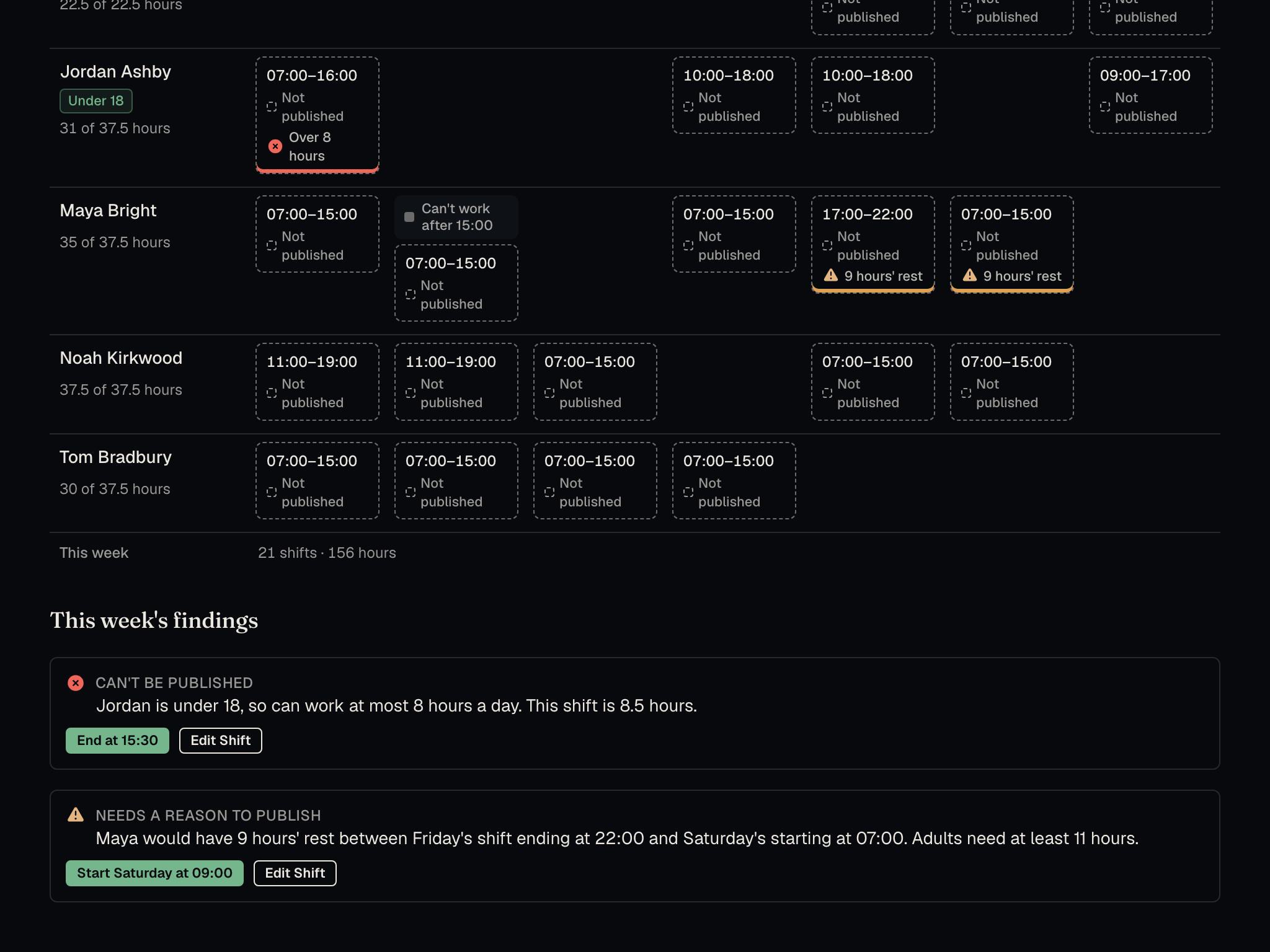Screen dimensions: 1270x952
Task: Open Jordan Ashby's 09:00–17:00 shift
Action: pos(1151,95)
